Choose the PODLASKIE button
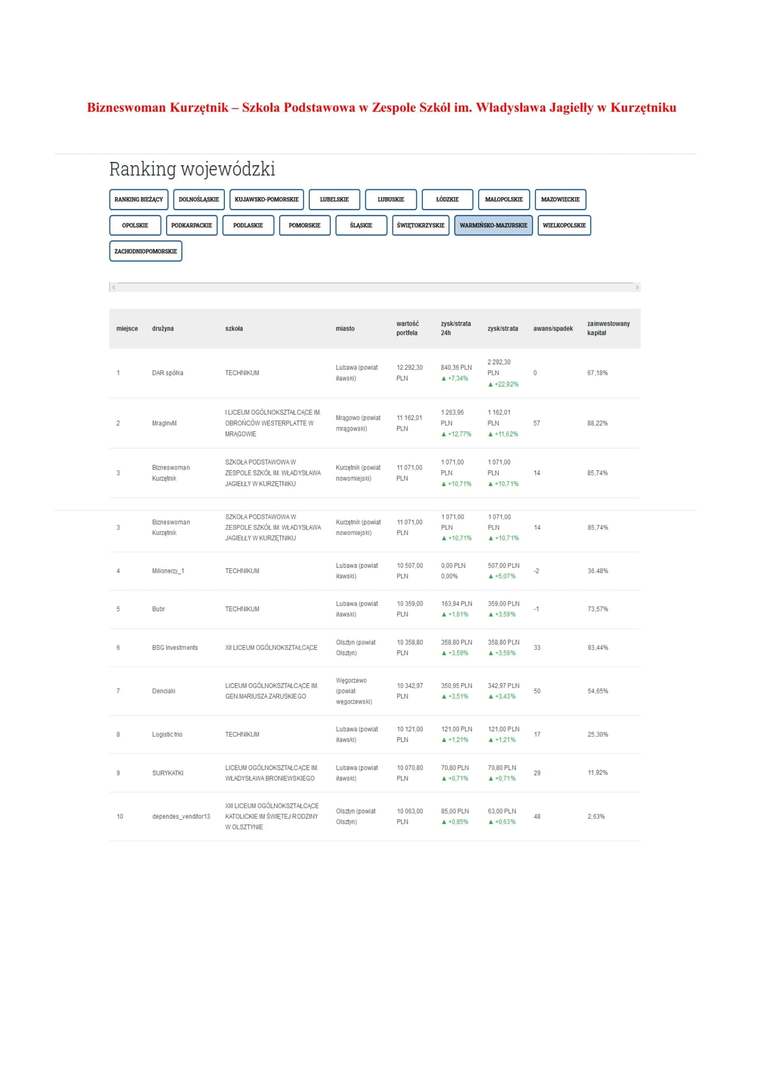Screen dimensions: 764x1080 pyautogui.click(x=248, y=225)
